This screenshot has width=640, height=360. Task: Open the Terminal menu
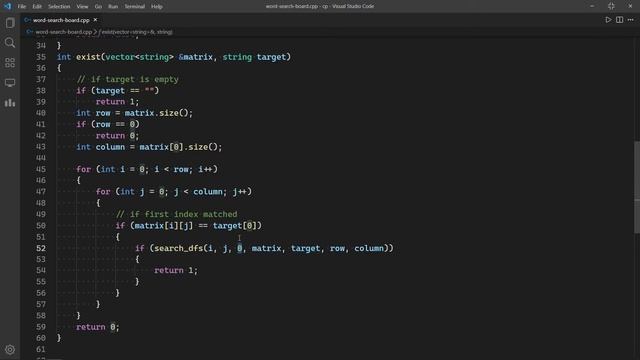click(x=135, y=7)
